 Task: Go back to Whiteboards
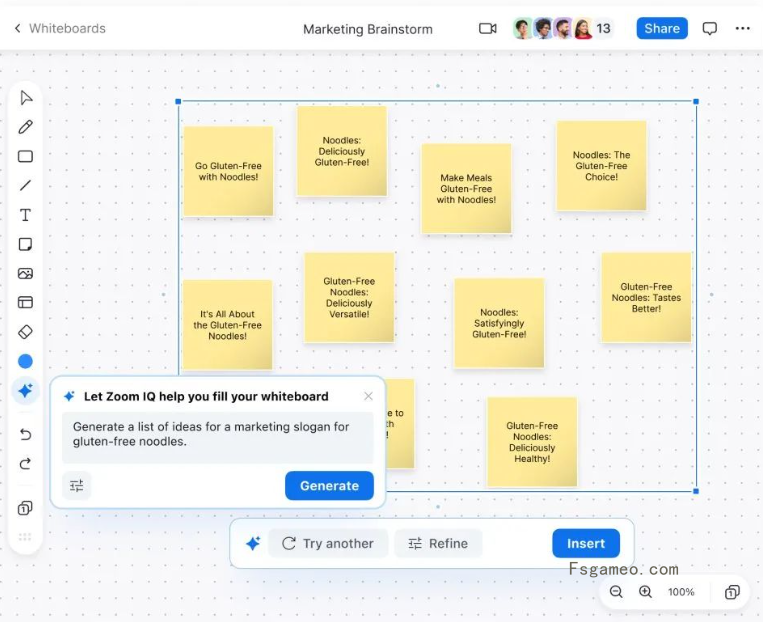(x=60, y=28)
